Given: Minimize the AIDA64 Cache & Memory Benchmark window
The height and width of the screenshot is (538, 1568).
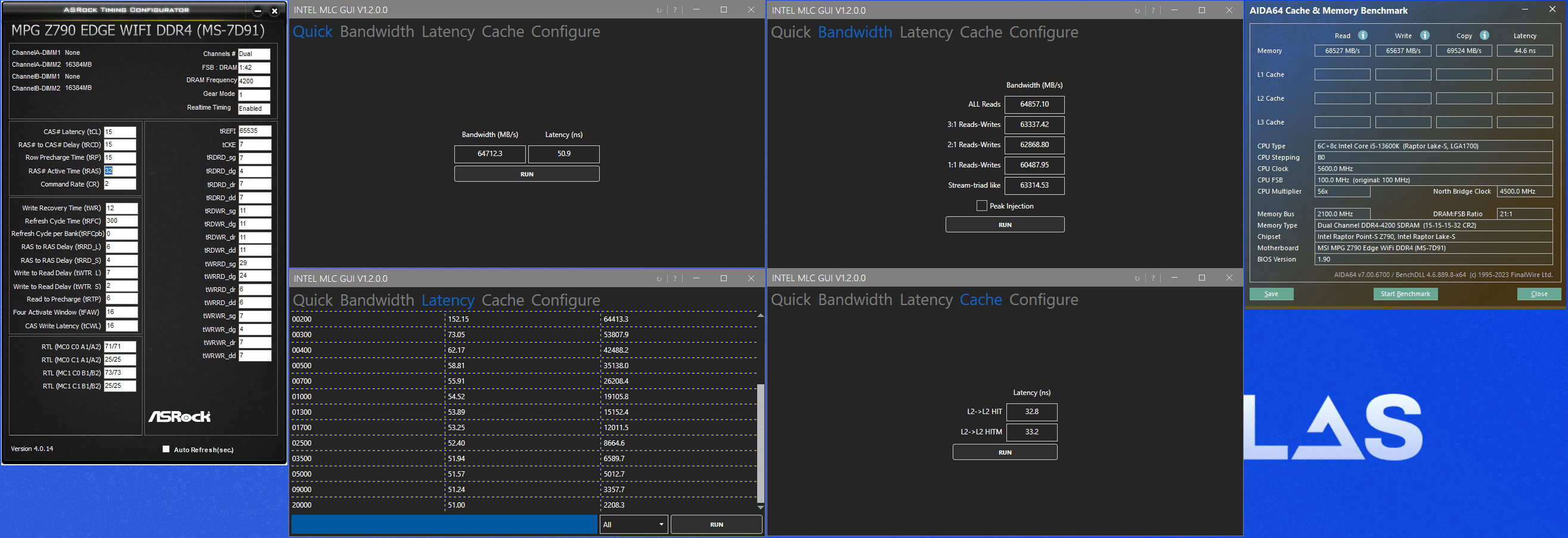Looking at the screenshot, I should point(1525,9).
